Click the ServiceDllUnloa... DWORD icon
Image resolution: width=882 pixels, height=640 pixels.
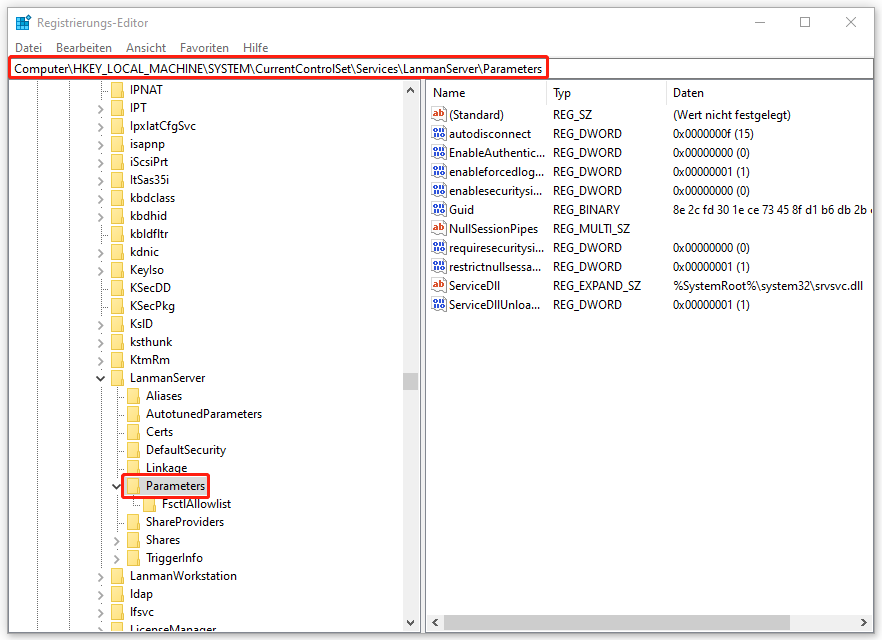coord(439,304)
